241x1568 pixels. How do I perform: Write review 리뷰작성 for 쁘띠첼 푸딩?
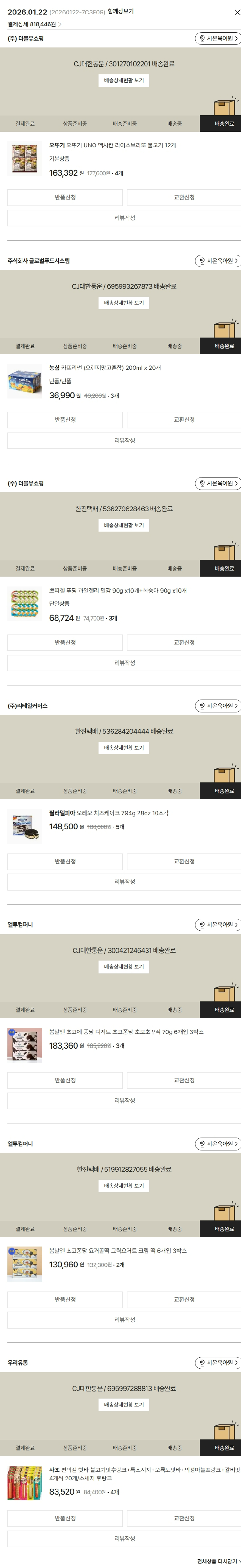click(124, 663)
